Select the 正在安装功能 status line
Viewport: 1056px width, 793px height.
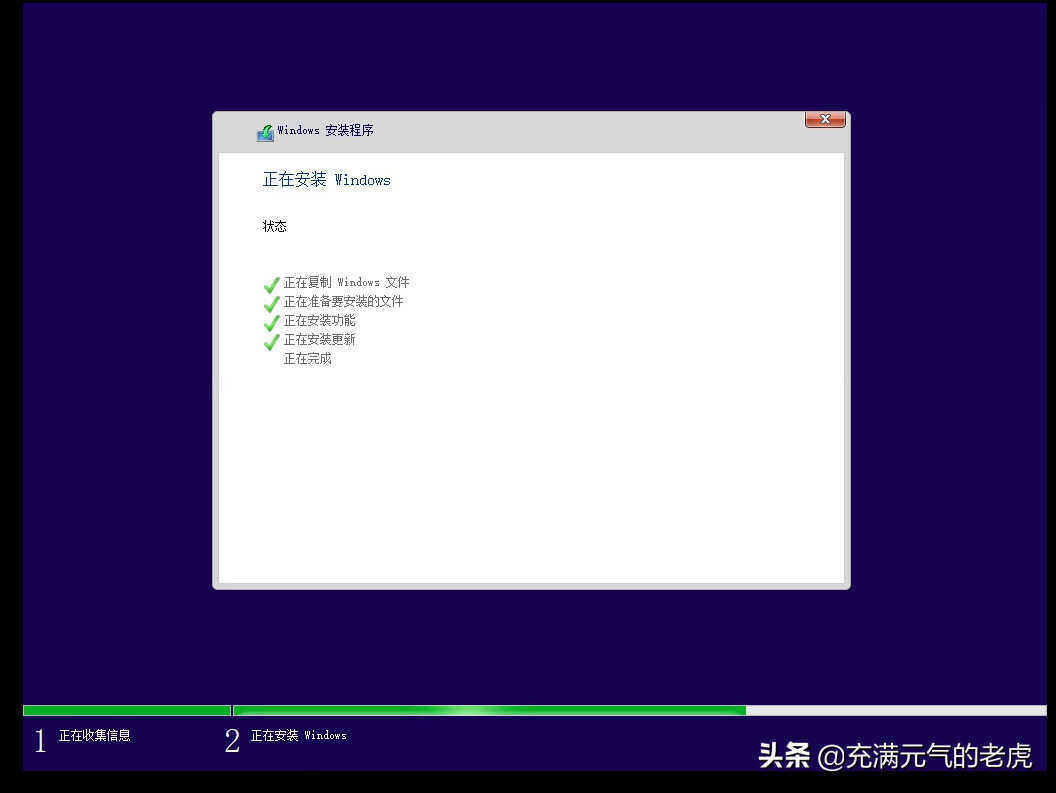coord(319,321)
